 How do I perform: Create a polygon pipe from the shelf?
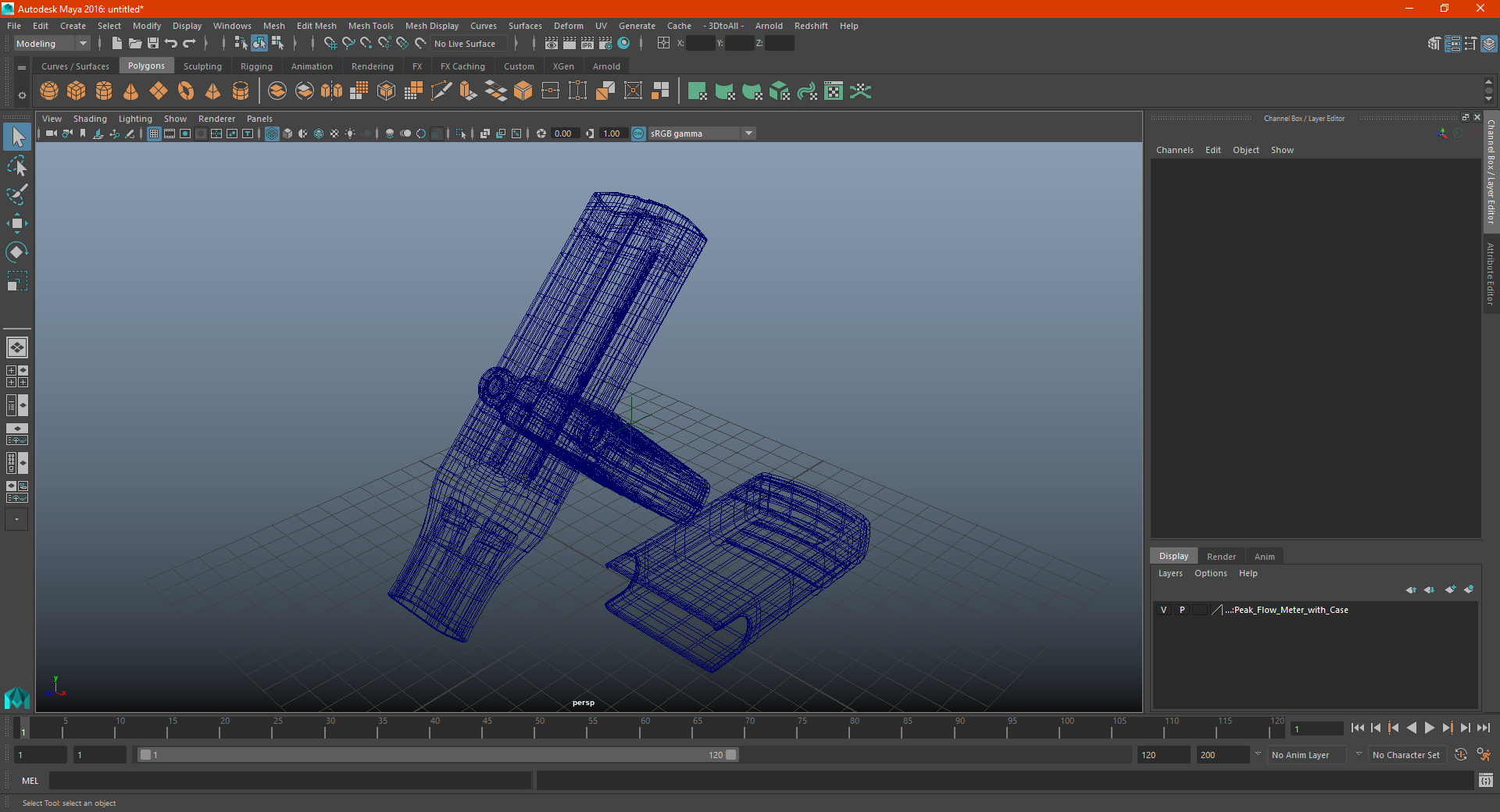click(241, 91)
